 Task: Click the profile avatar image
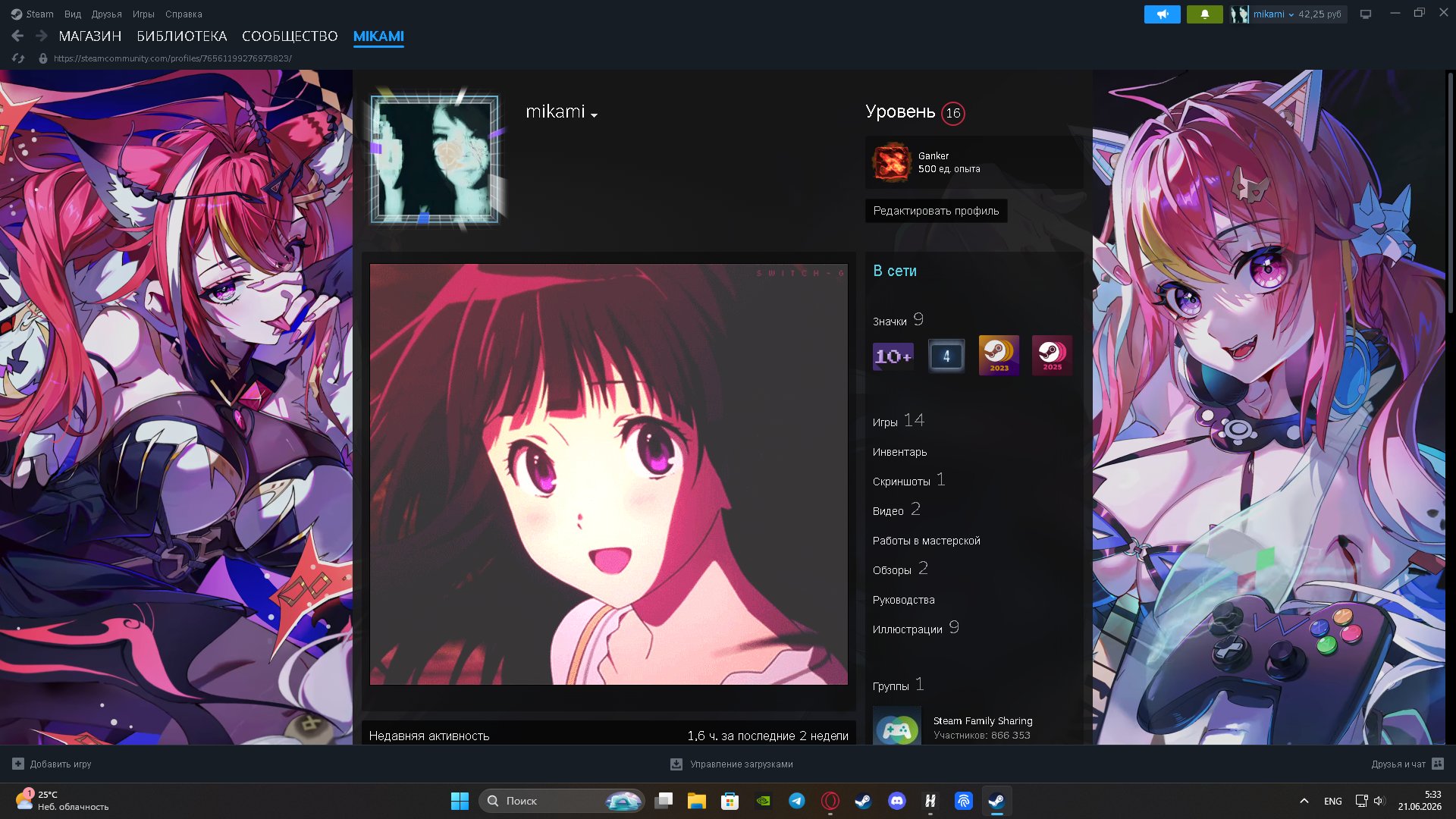435,159
